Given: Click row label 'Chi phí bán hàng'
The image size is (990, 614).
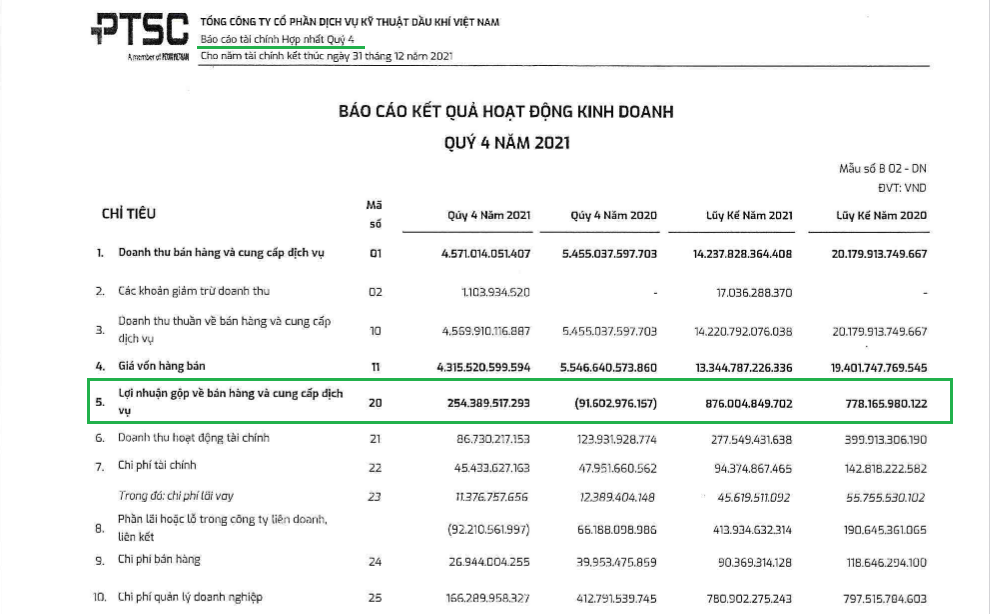Looking at the screenshot, I should click(159, 560).
